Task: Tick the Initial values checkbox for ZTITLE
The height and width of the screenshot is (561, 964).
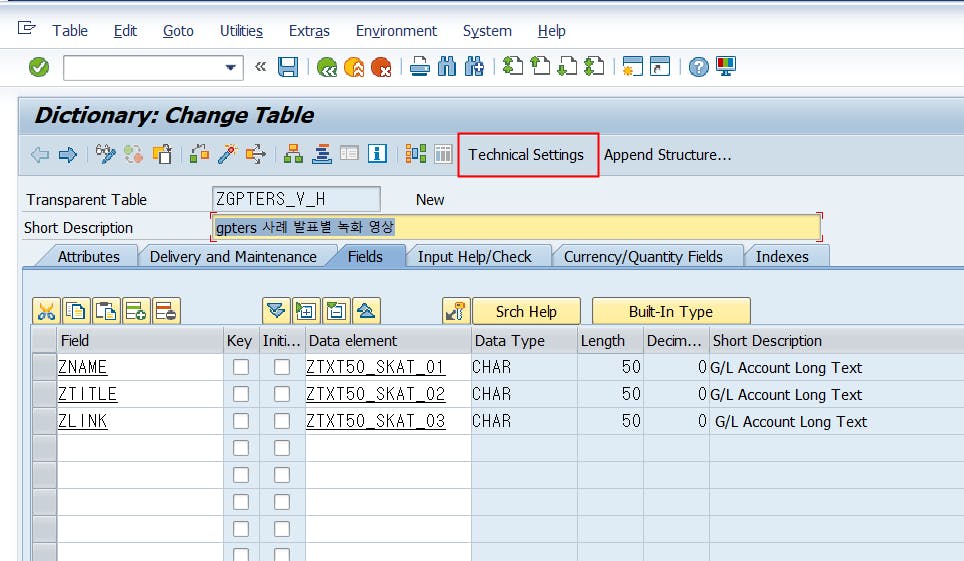Action: click(282, 394)
